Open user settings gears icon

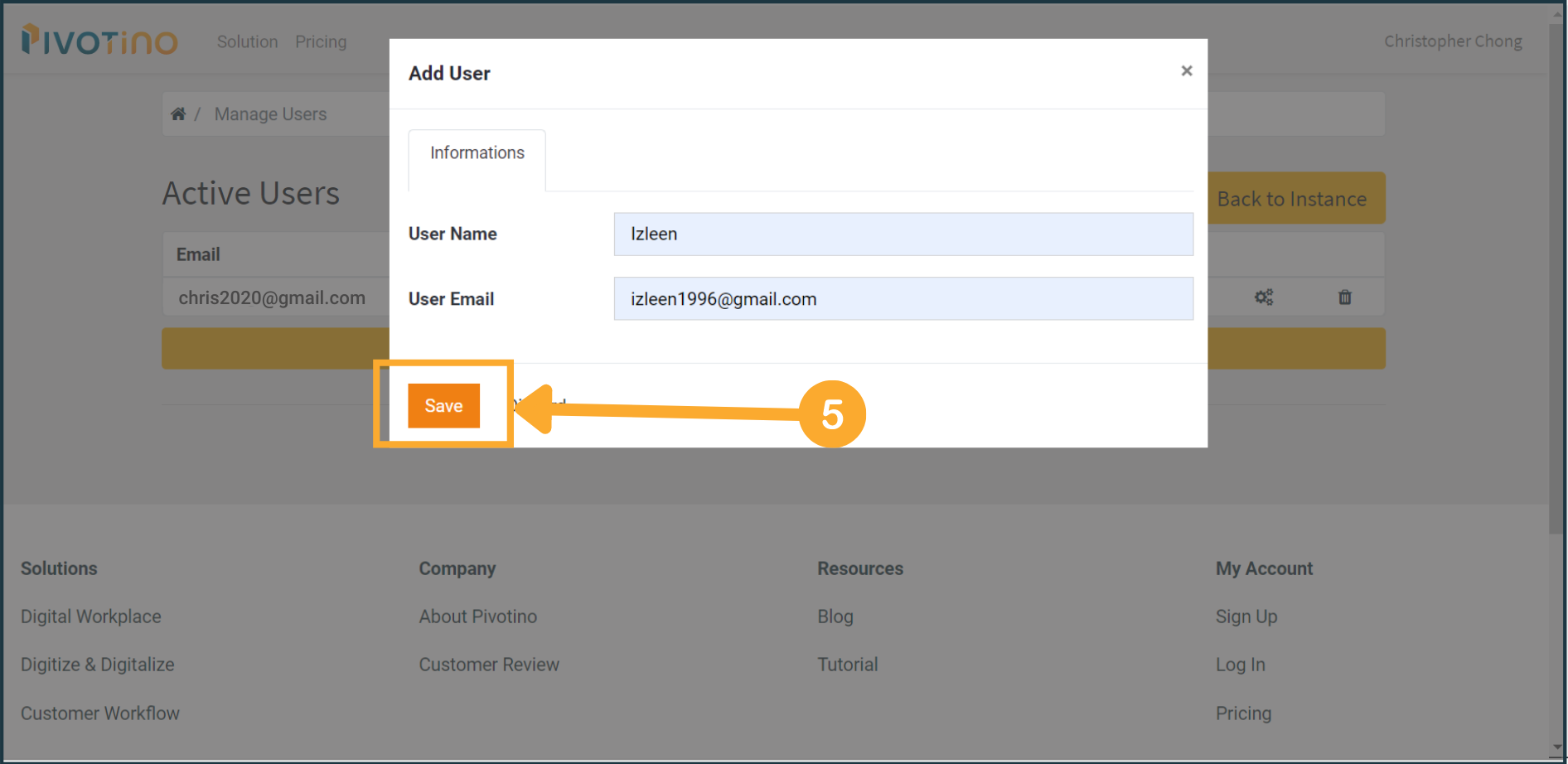pos(1263,297)
